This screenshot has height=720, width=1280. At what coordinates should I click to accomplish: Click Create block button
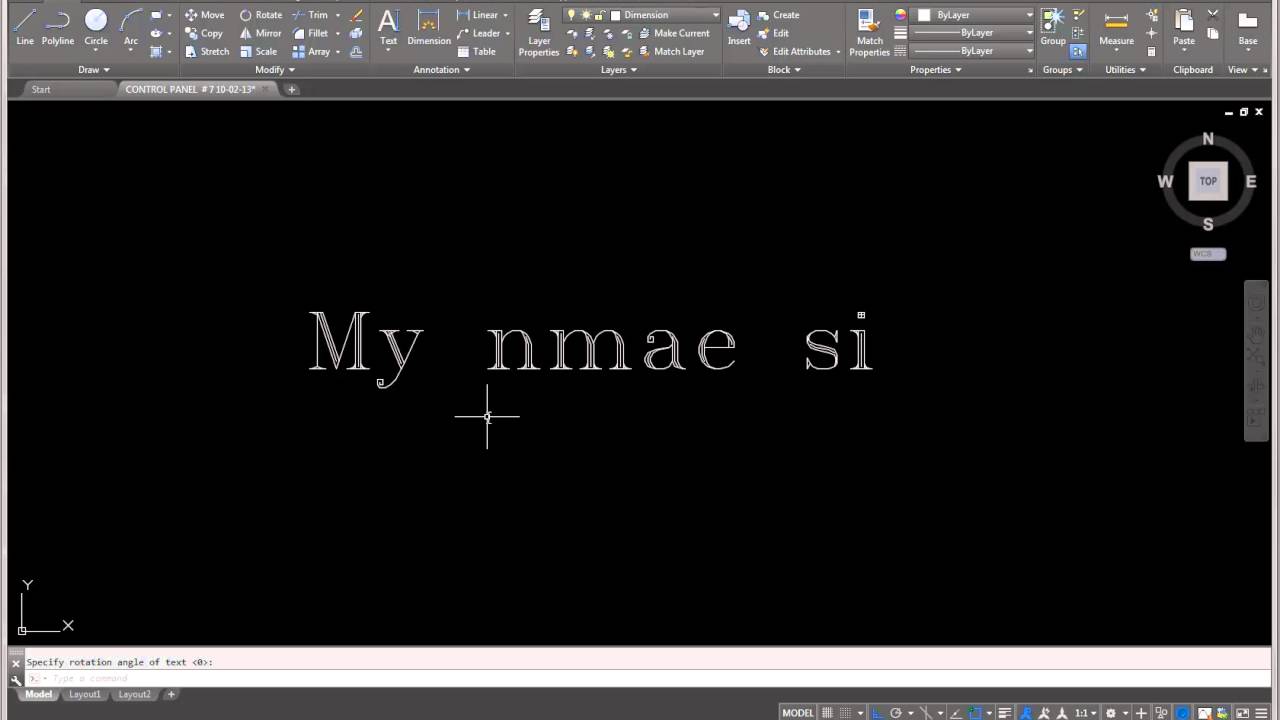[x=779, y=15]
